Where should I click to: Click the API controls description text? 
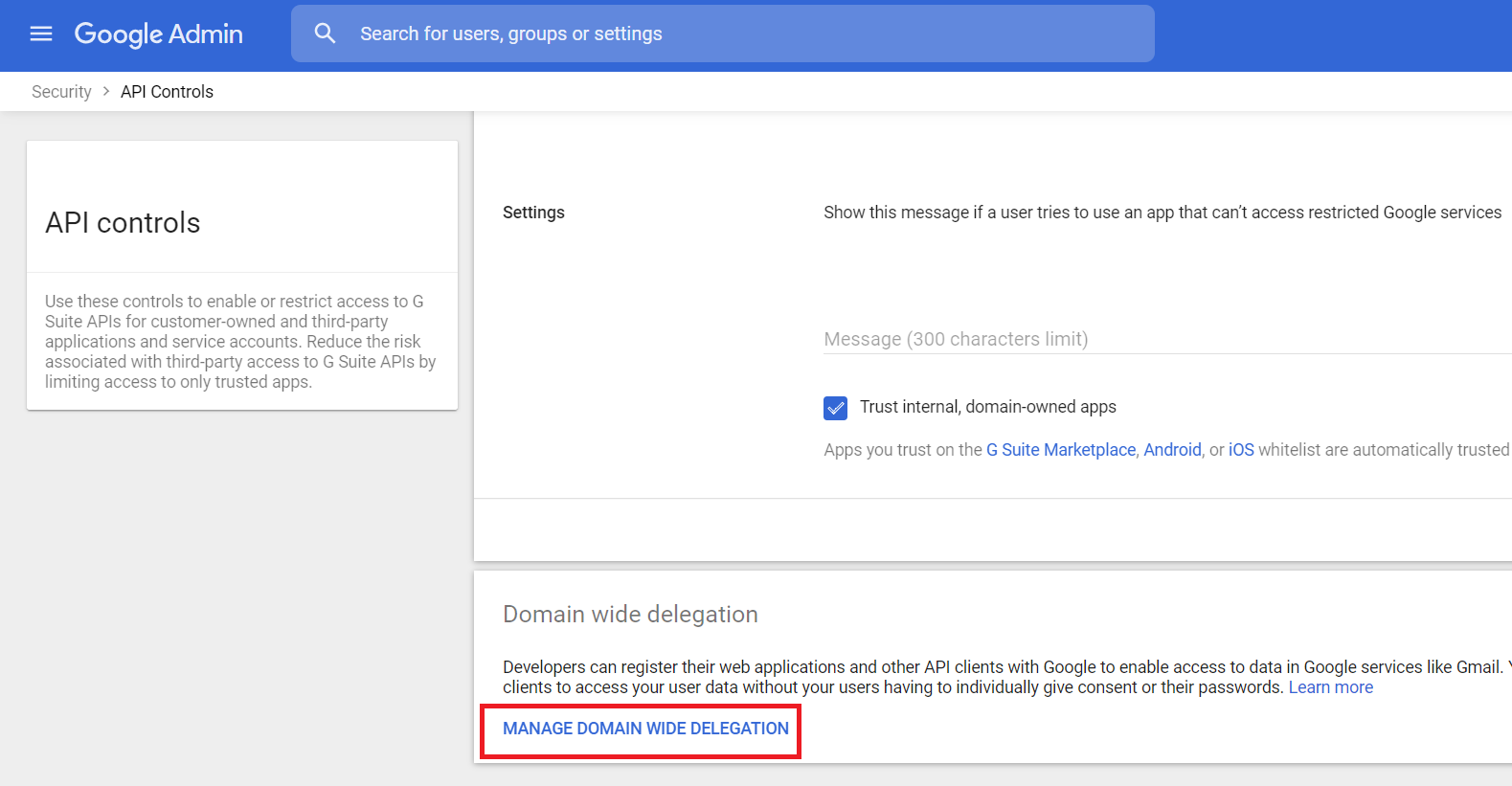[239, 342]
